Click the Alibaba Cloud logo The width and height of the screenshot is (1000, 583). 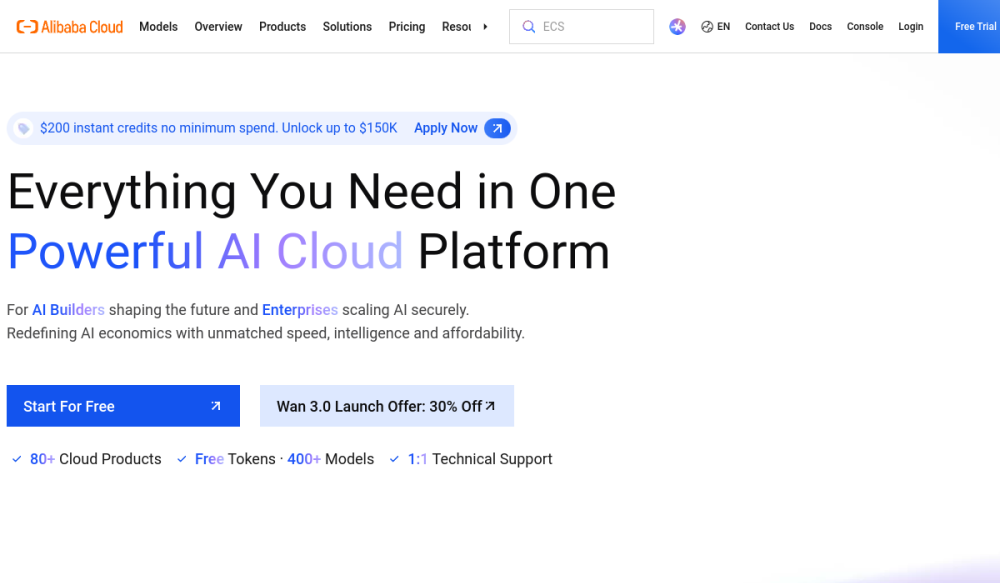point(70,27)
